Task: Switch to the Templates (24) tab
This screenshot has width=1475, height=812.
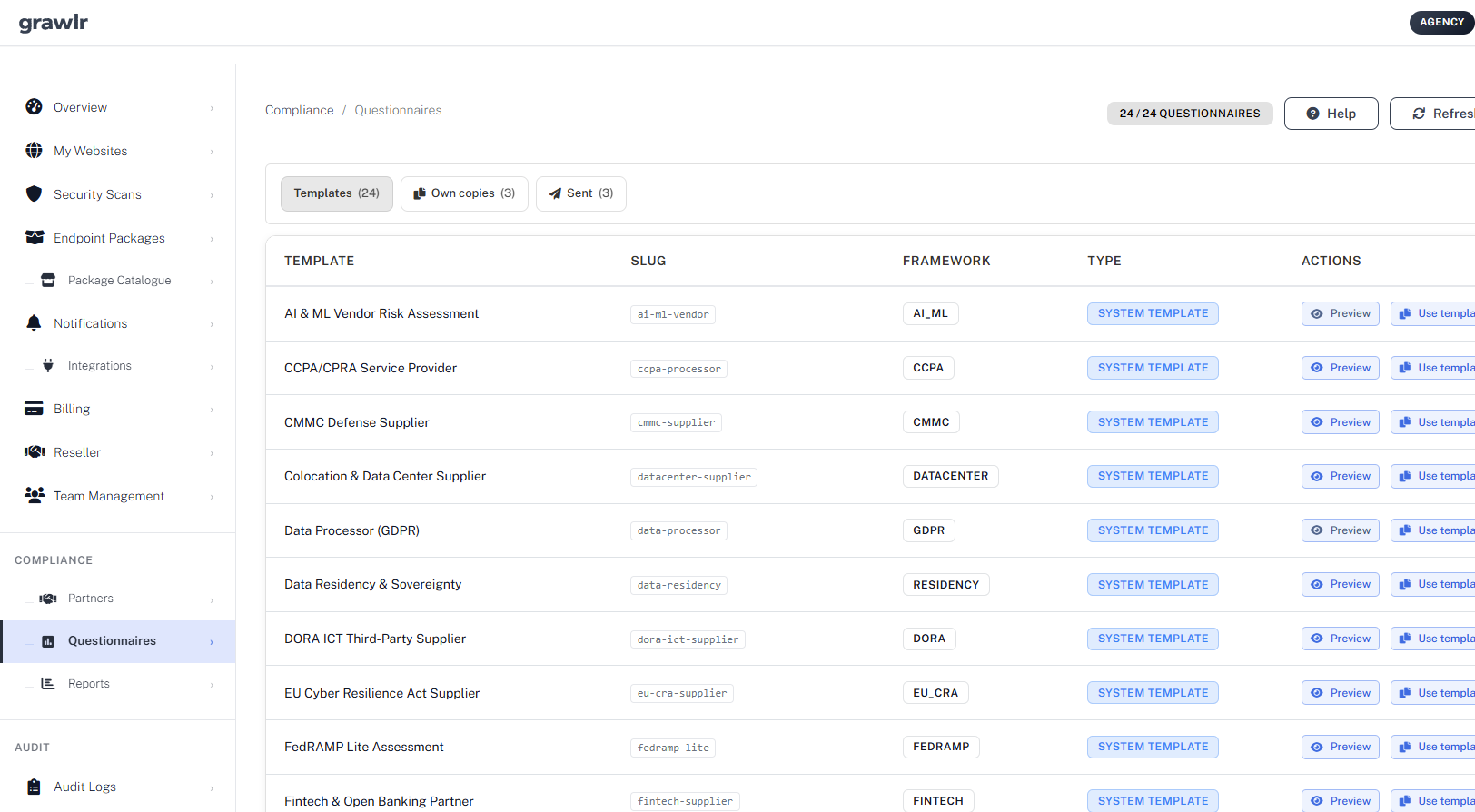Action: coord(337,193)
